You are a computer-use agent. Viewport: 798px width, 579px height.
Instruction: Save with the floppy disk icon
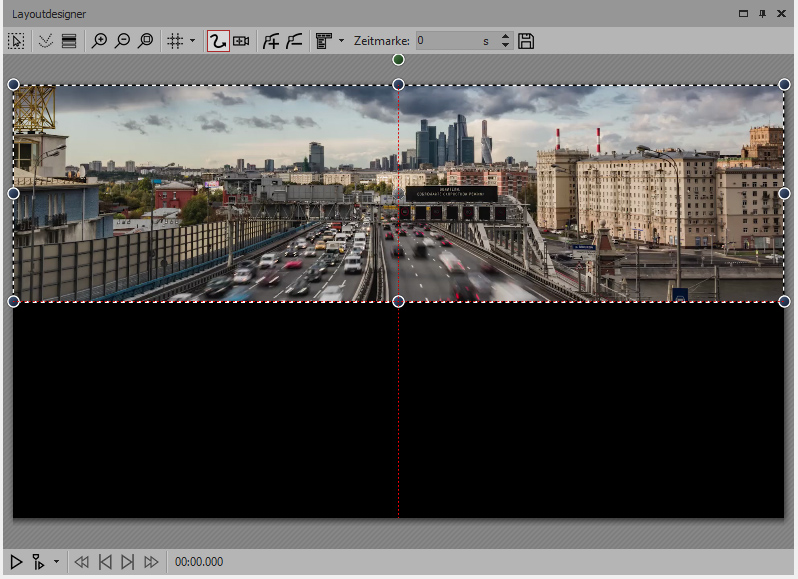pos(526,41)
